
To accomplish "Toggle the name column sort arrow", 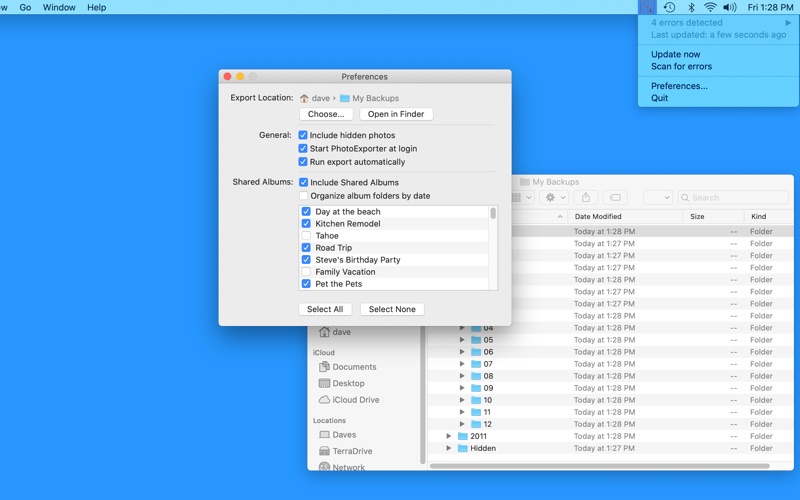I will (560, 217).
